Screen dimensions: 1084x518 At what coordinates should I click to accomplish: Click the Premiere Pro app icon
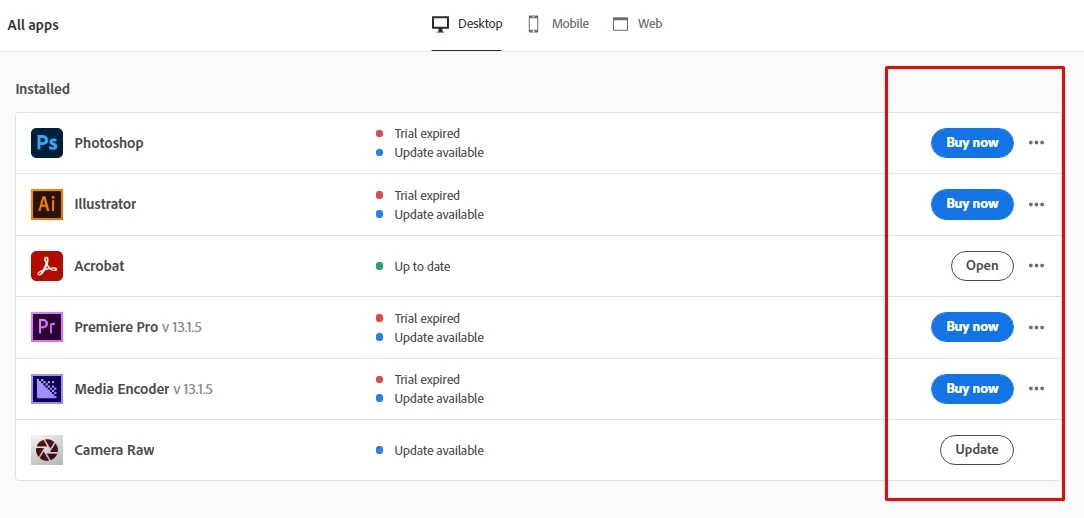[47, 327]
